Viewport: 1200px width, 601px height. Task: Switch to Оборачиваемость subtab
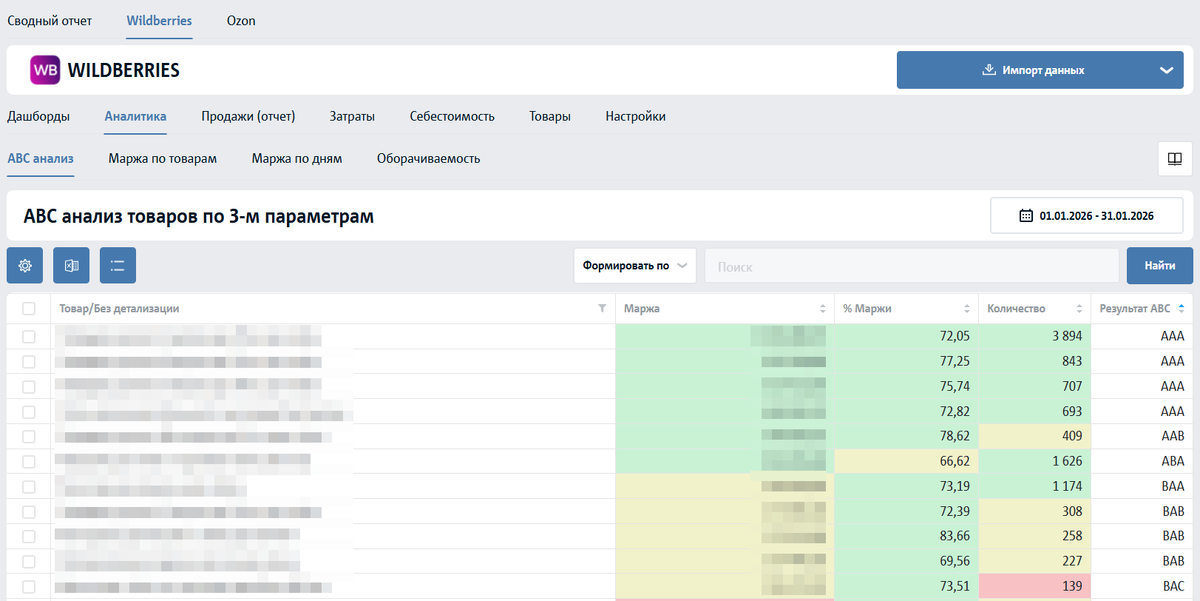(428, 158)
